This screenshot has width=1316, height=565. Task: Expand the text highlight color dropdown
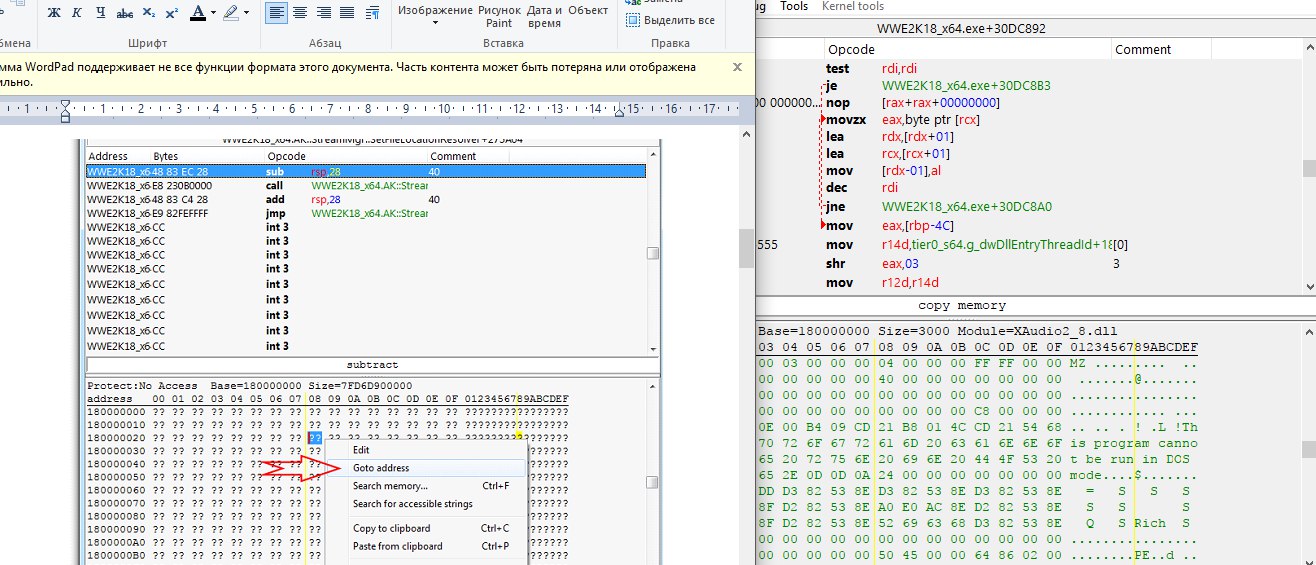(x=246, y=13)
